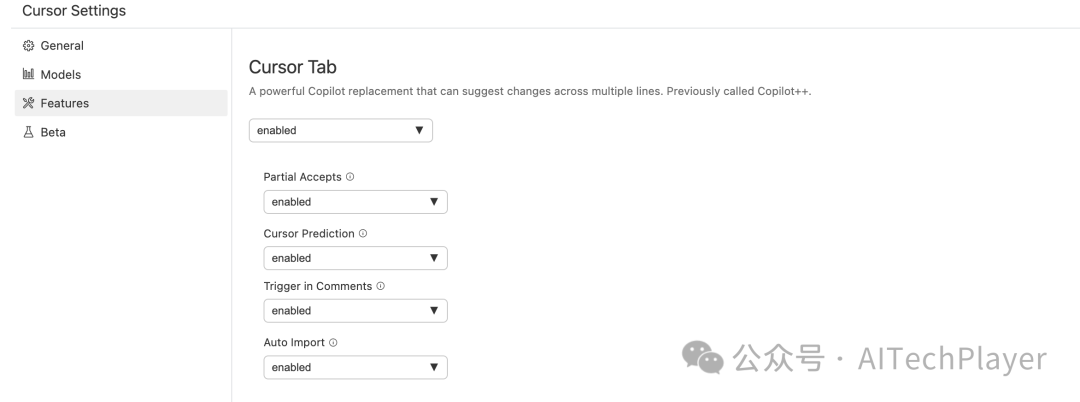The width and height of the screenshot is (1080, 402).
Task: Click the Cursor Settings page title
Action: [74, 11]
